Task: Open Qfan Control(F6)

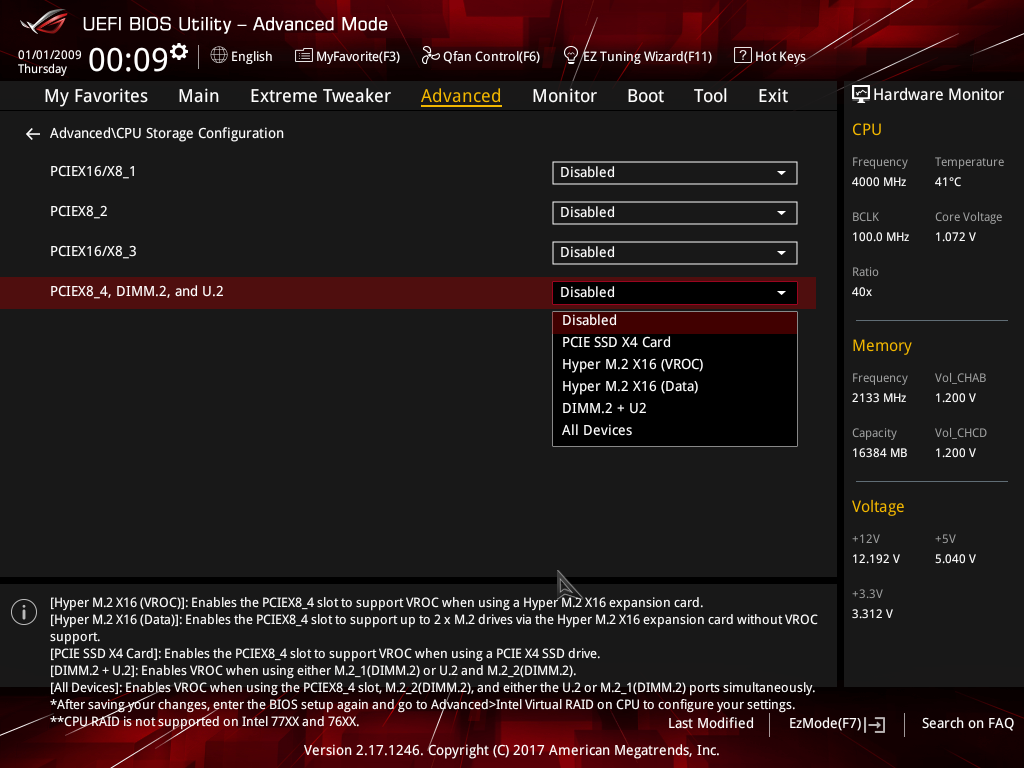Action: tap(481, 56)
